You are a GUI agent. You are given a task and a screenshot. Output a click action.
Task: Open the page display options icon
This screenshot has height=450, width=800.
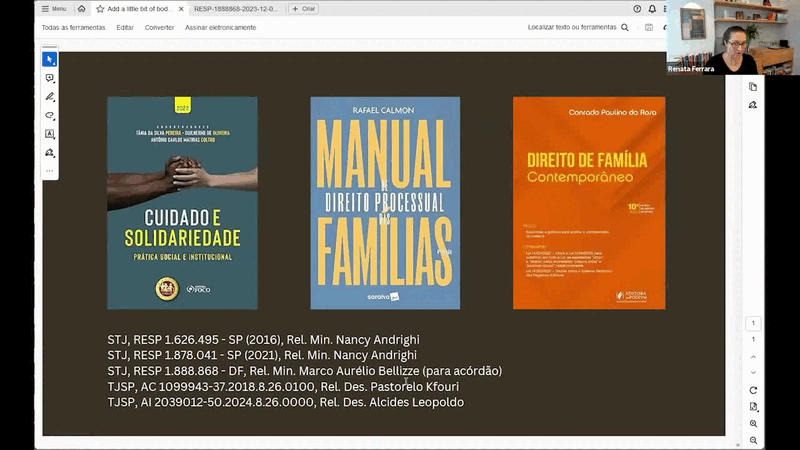(753, 407)
